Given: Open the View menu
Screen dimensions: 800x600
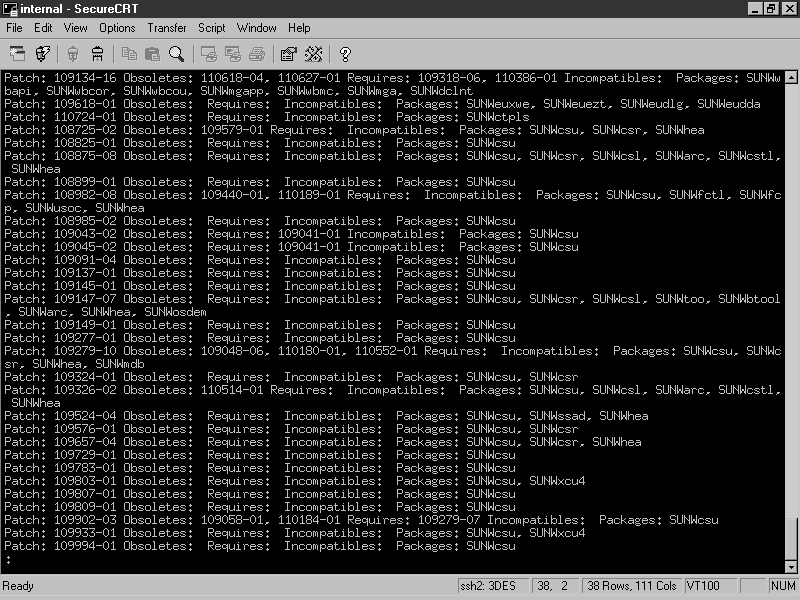Looking at the screenshot, I should (x=75, y=28).
